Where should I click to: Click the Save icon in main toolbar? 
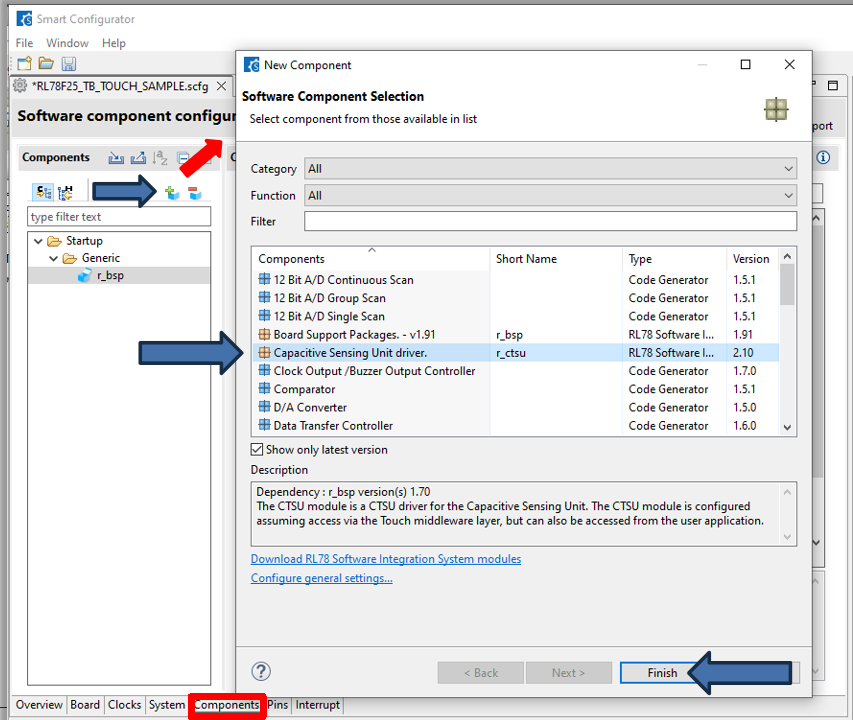click(68, 64)
